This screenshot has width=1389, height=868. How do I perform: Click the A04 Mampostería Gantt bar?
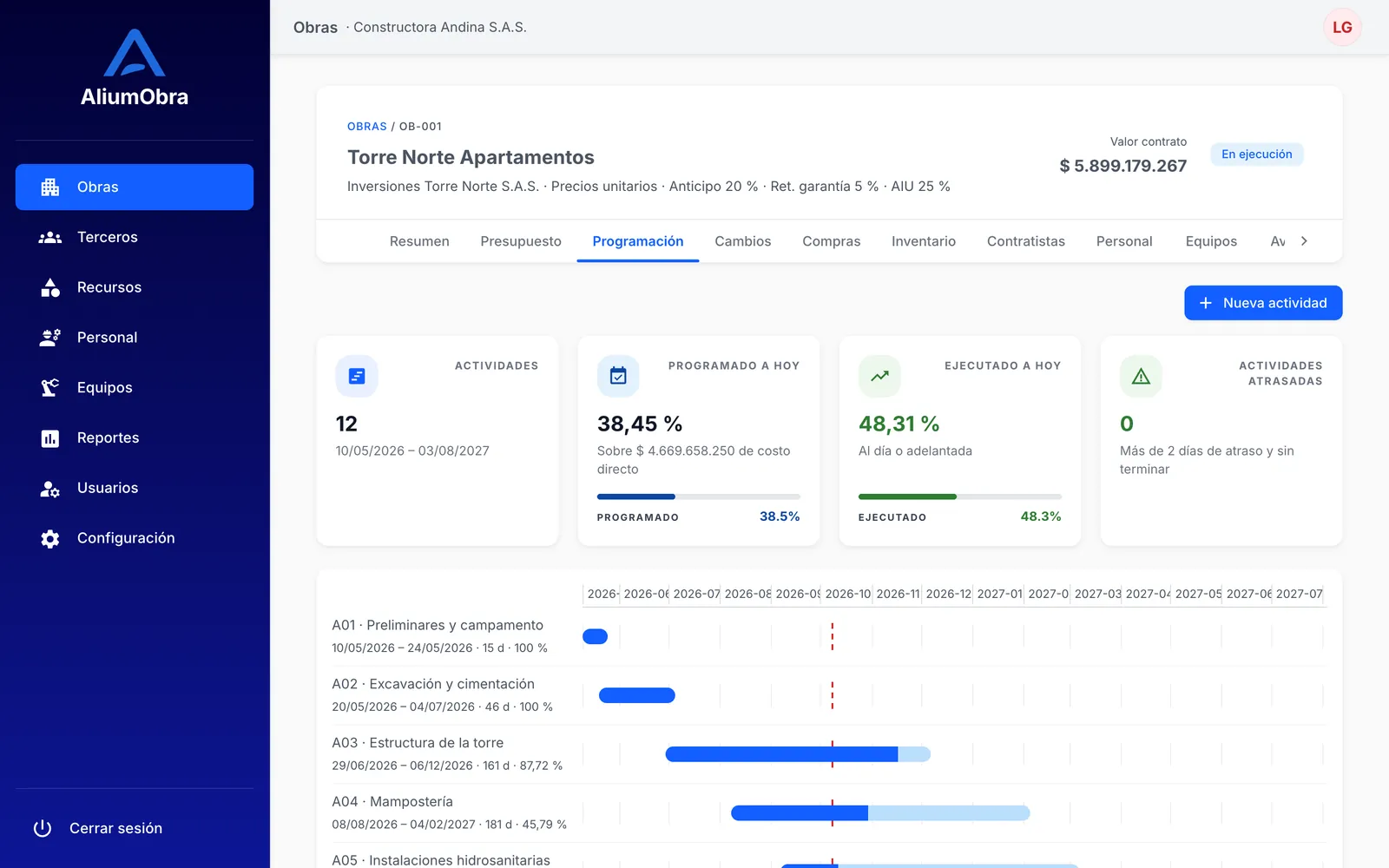880,813
